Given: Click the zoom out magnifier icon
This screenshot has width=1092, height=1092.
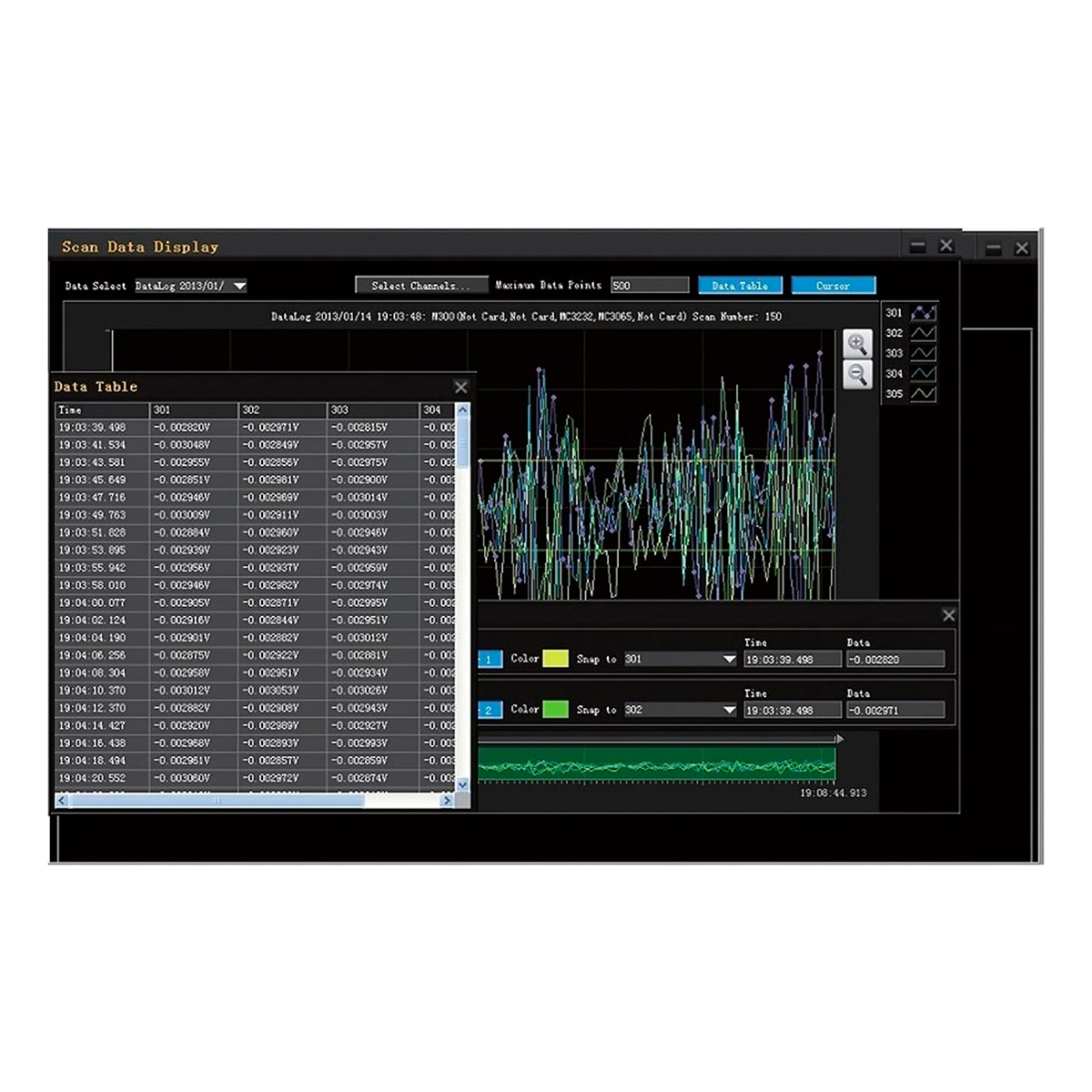Looking at the screenshot, I should (x=857, y=374).
